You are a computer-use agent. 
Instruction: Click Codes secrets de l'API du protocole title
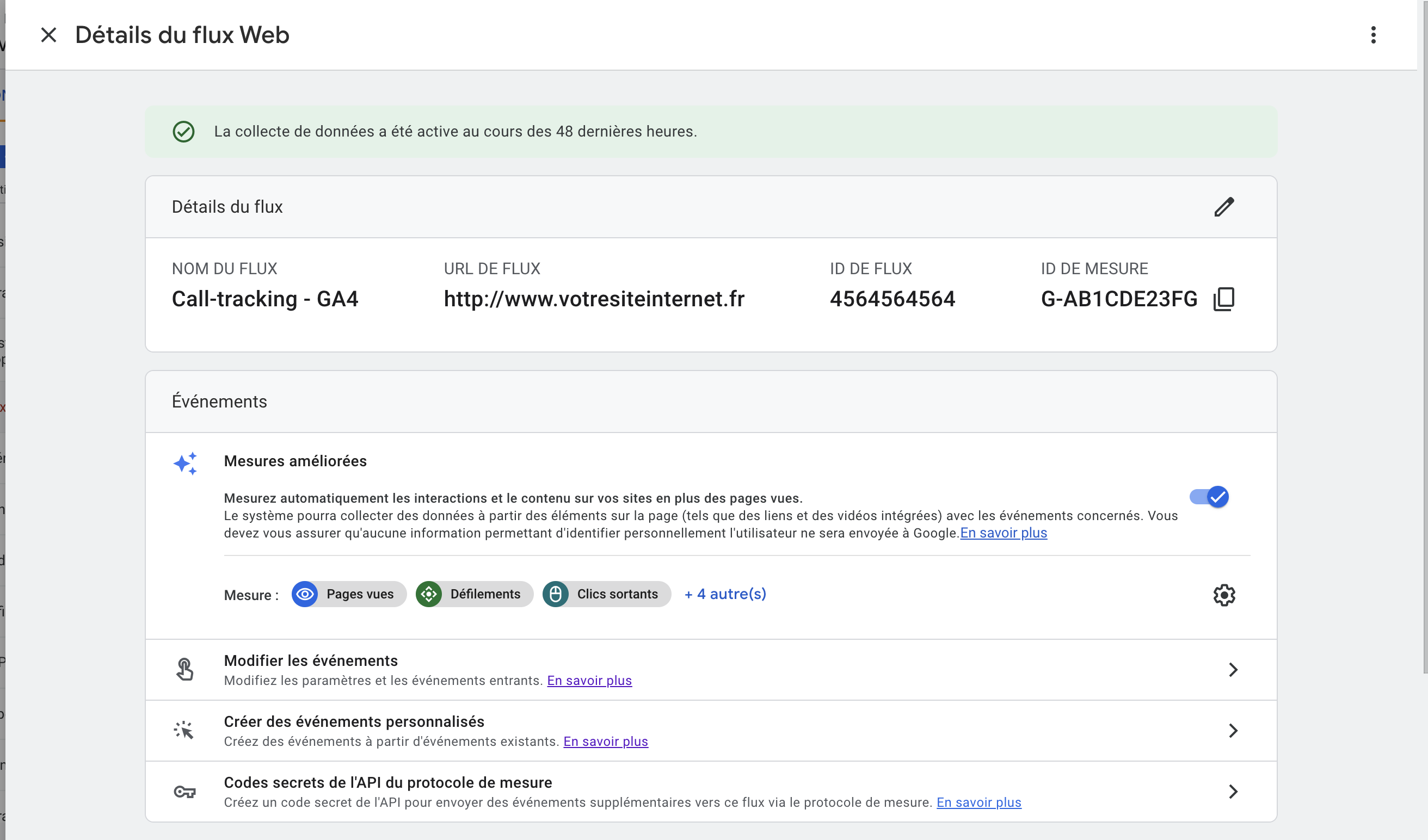point(388,783)
